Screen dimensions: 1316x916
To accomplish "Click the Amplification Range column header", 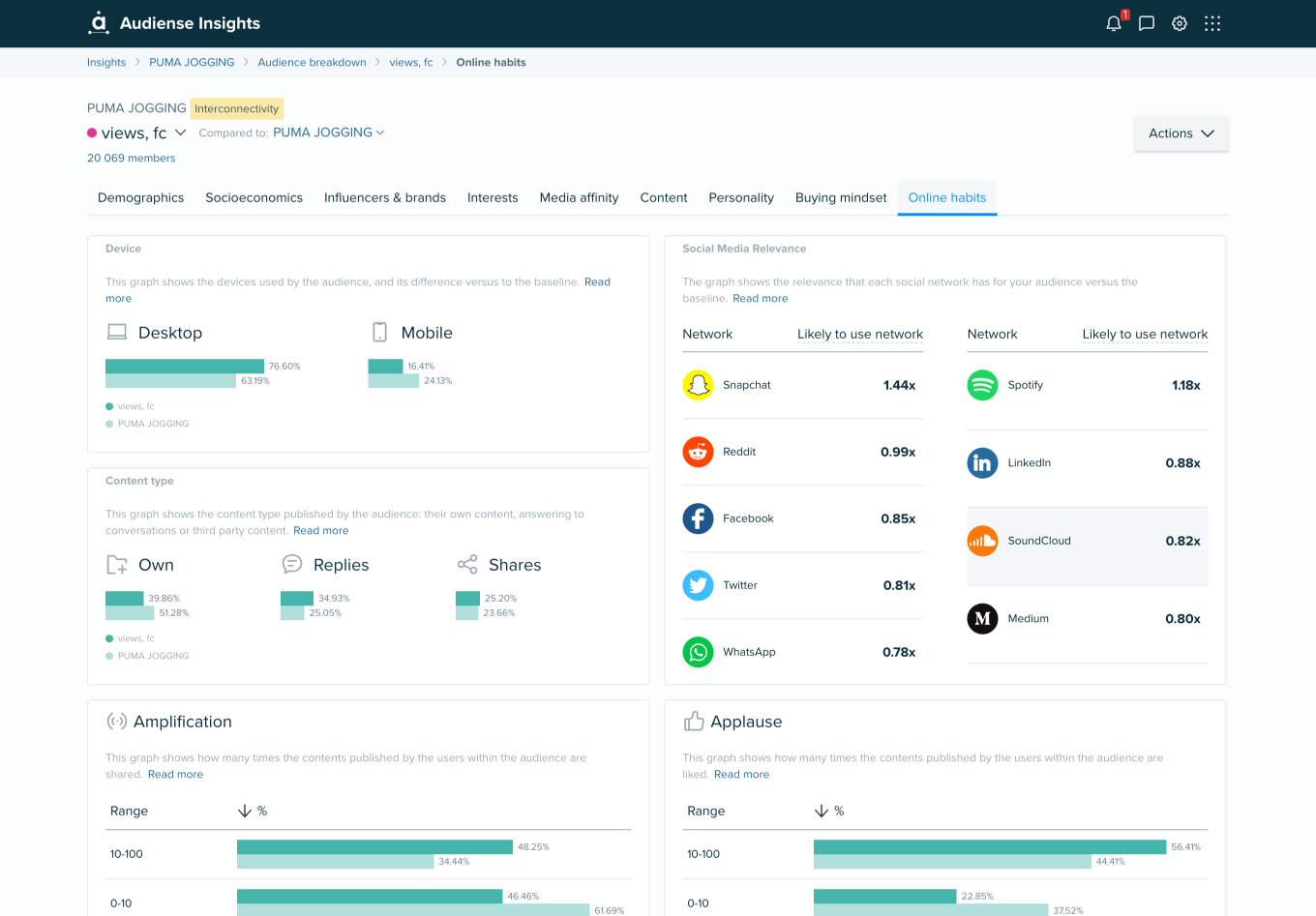I will (x=129, y=811).
